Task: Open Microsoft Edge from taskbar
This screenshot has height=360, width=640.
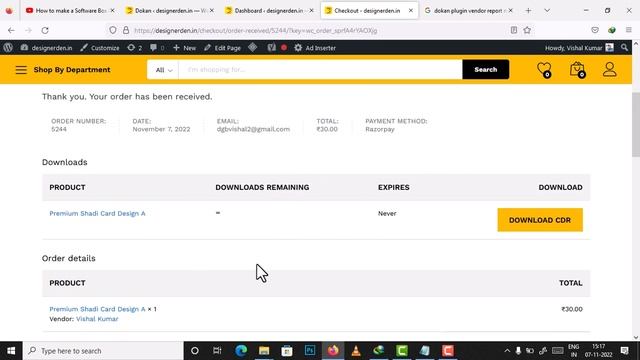Action: (241, 351)
